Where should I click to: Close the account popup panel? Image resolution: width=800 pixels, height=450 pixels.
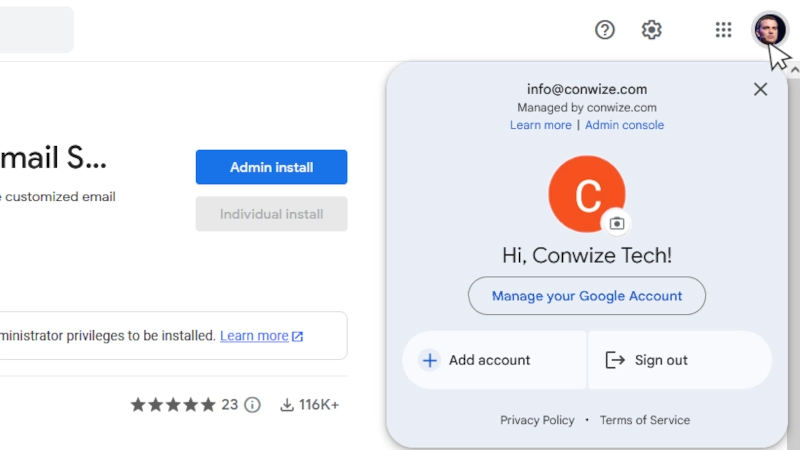(760, 89)
